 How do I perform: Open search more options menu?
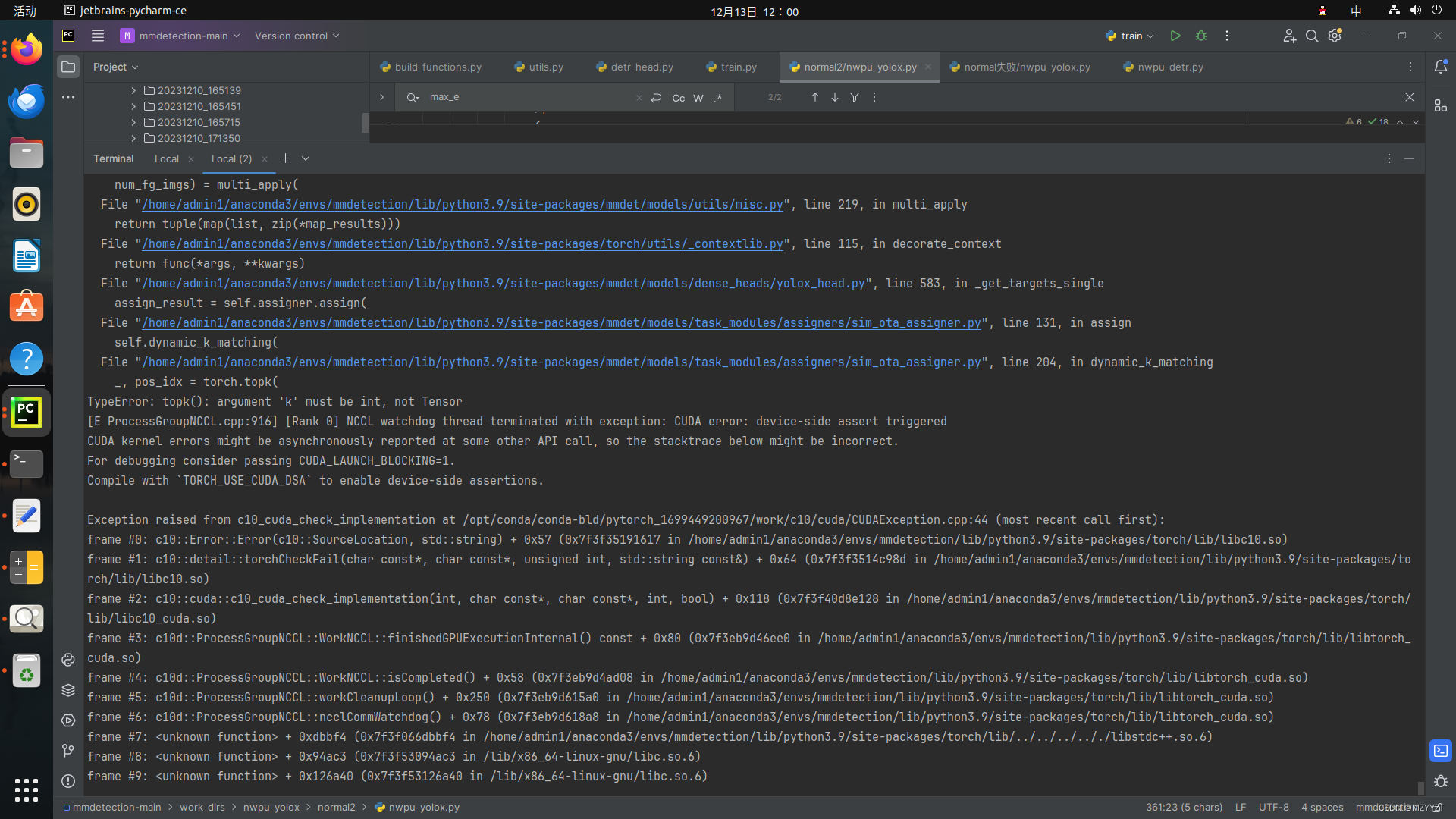click(x=874, y=97)
